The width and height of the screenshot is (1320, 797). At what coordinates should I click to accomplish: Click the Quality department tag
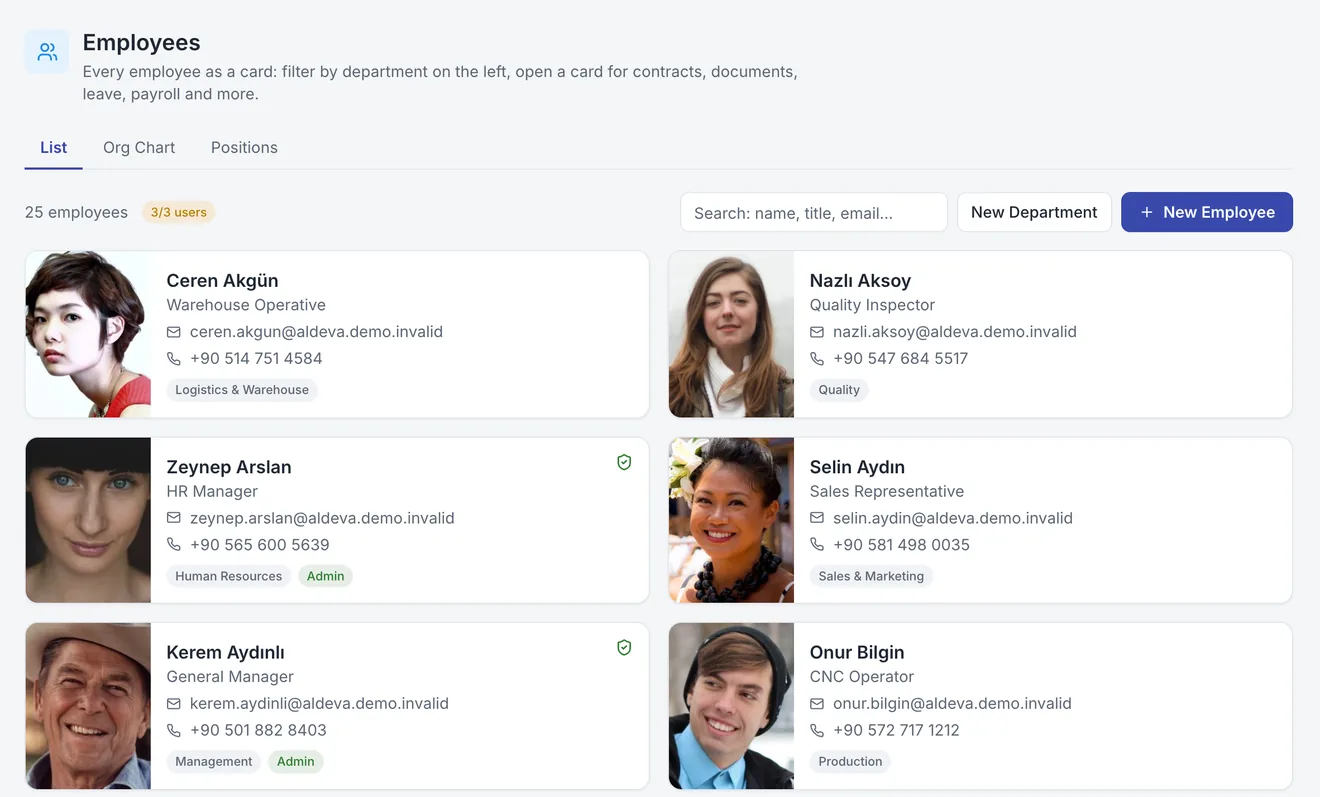[x=839, y=390]
